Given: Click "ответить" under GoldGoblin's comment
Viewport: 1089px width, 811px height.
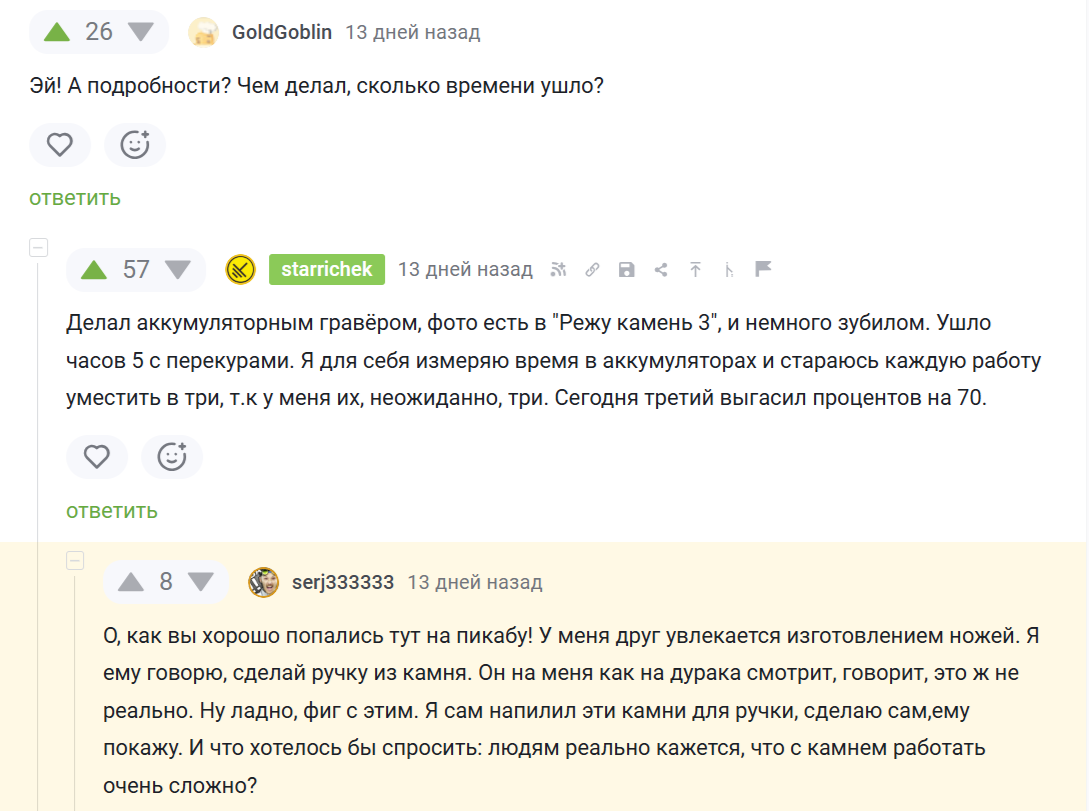Looking at the screenshot, I should coord(74,198).
